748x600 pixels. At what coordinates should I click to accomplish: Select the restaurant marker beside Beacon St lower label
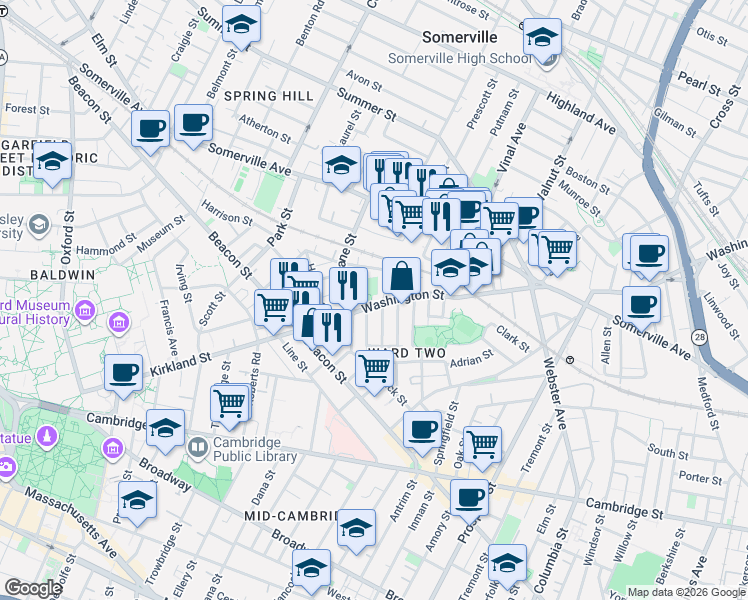pos(332,330)
